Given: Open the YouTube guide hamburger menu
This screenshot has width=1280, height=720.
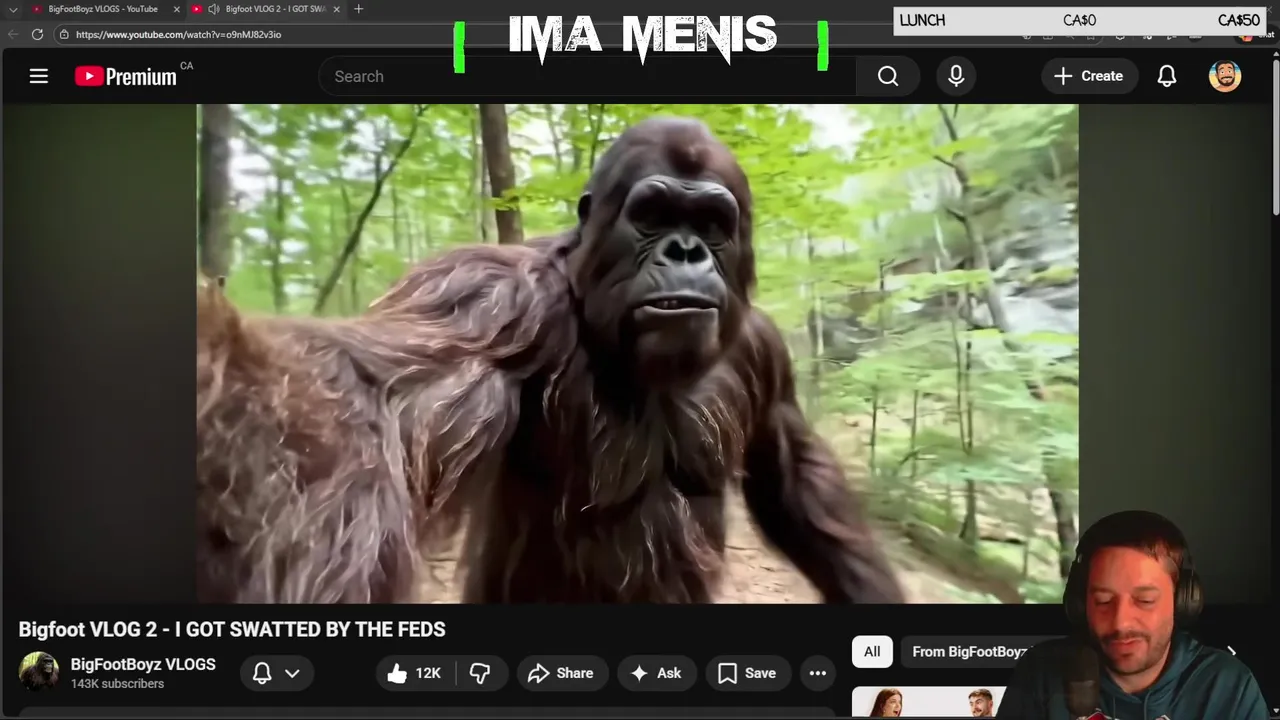Looking at the screenshot, I should coord(39,76).
